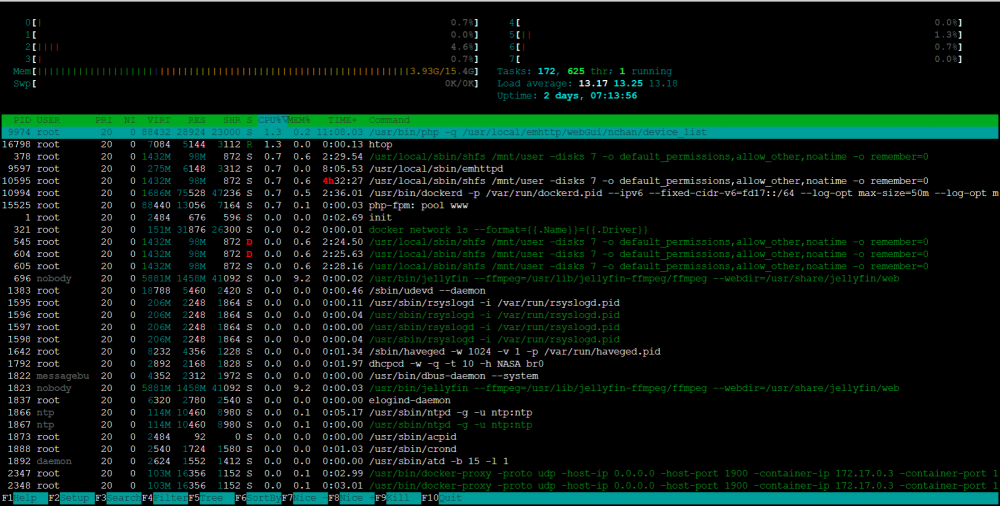Open the F6 SortBy menu
This screenshot has width=1000, height=506.
[258, 498]
